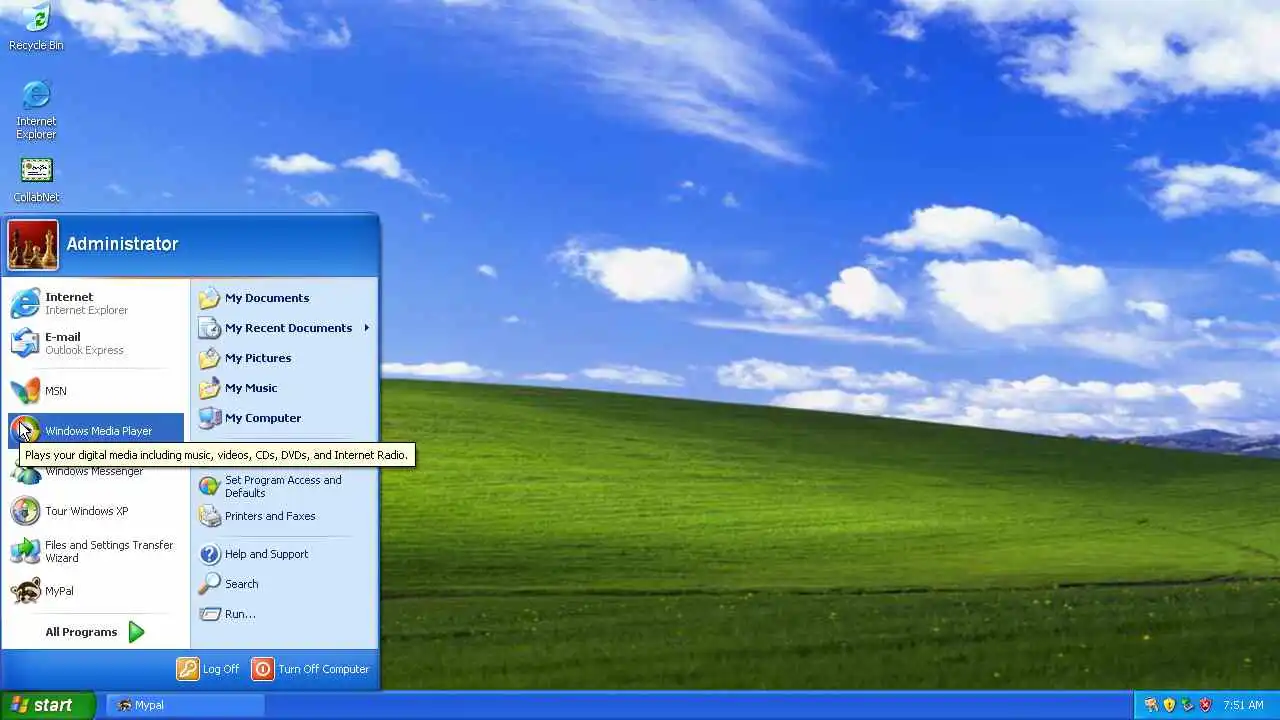Expand All Programs with green arrow

[96, 632]
